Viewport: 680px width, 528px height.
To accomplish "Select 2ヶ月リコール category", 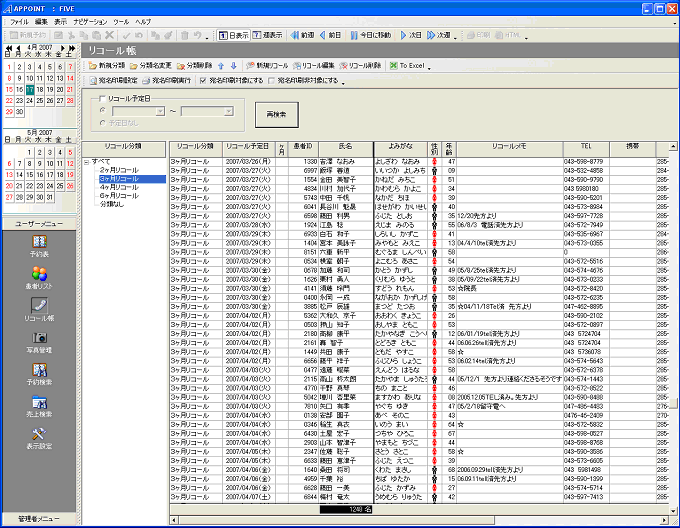I will point(119,170).
